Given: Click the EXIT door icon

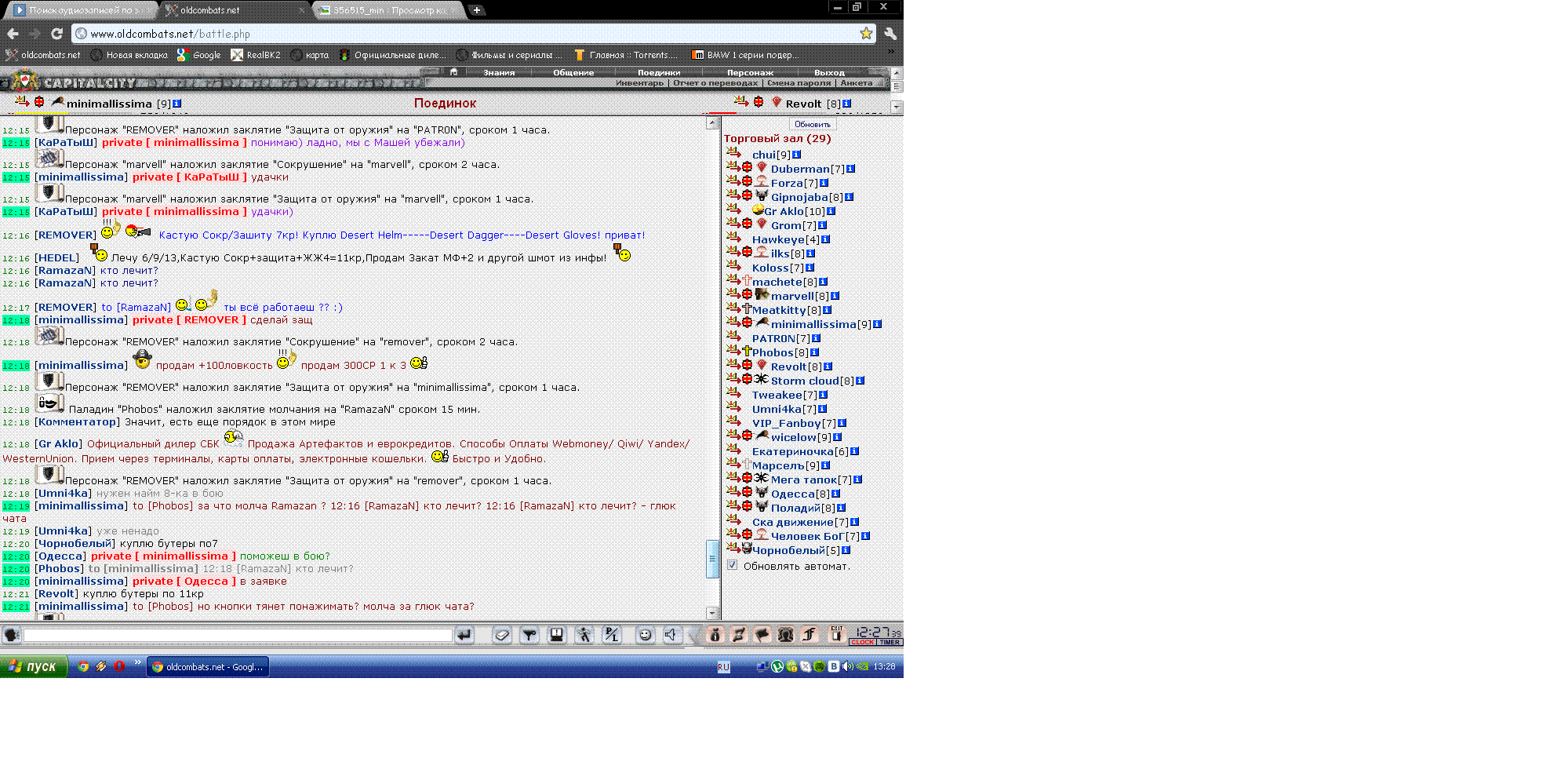Looking at the screenshot, I should tap(837, 634).
